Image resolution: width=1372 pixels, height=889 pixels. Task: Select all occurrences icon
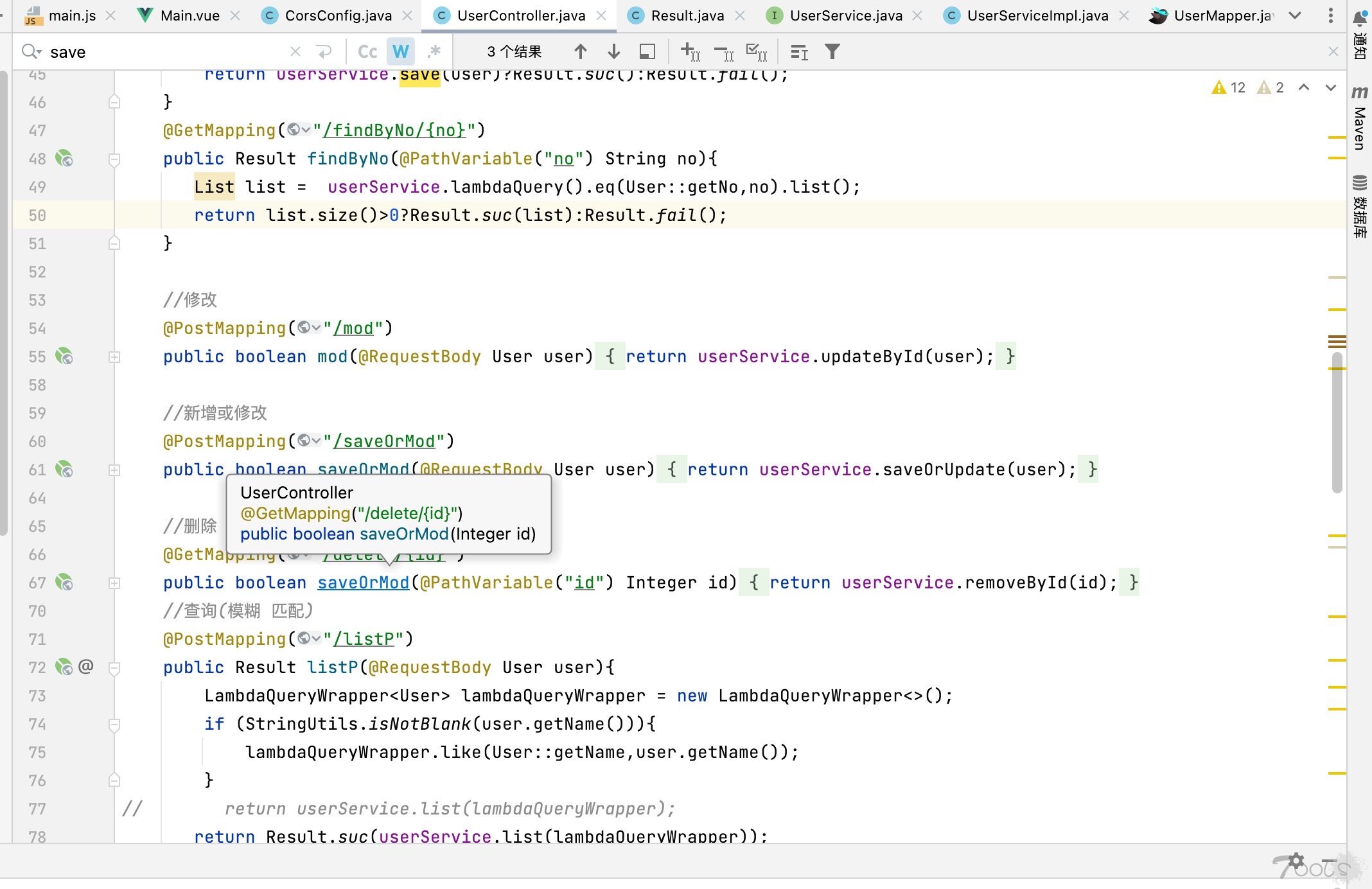click(x=757, y=51)
